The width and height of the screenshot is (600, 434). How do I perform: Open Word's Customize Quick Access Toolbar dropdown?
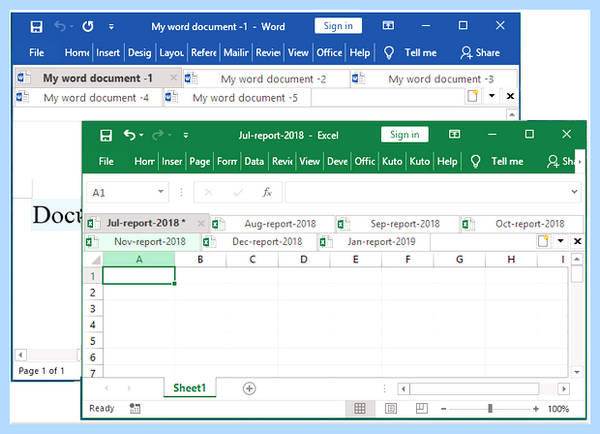111,26
